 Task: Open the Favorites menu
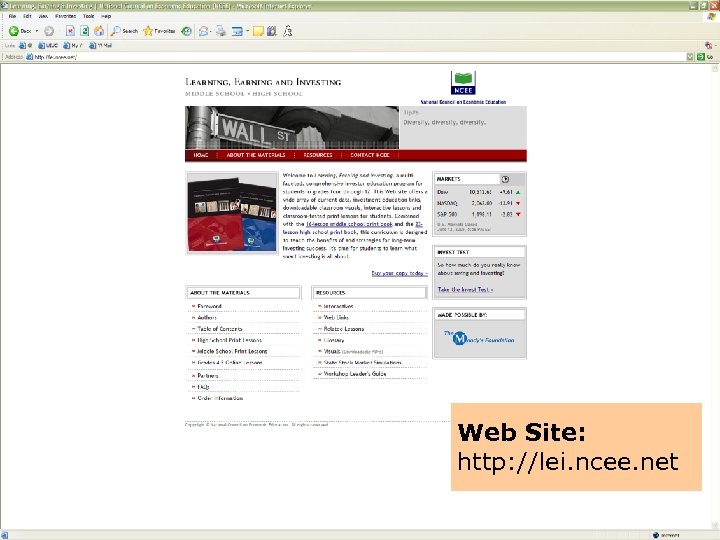point(66,16)
